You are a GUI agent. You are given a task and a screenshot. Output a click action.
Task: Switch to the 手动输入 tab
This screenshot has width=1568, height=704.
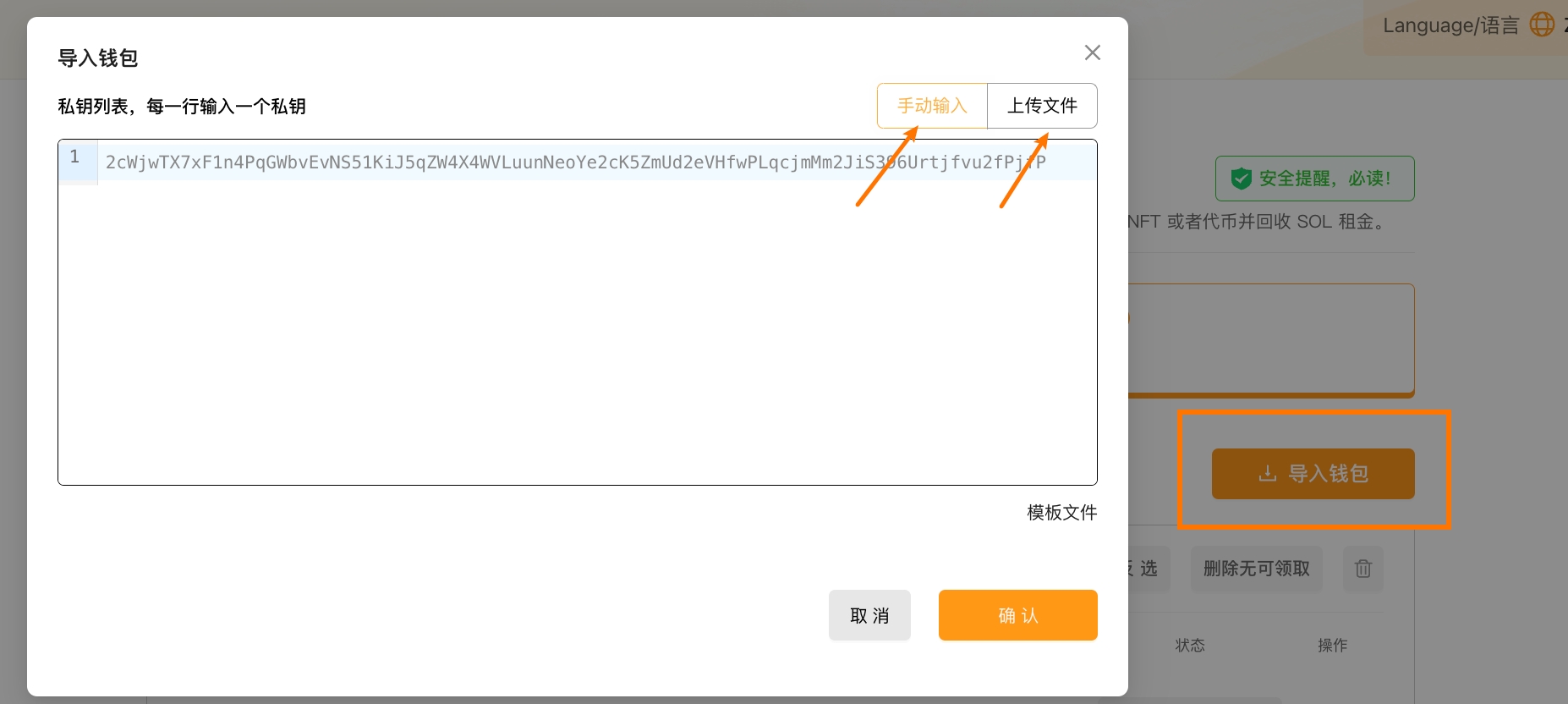coord(932,106)
